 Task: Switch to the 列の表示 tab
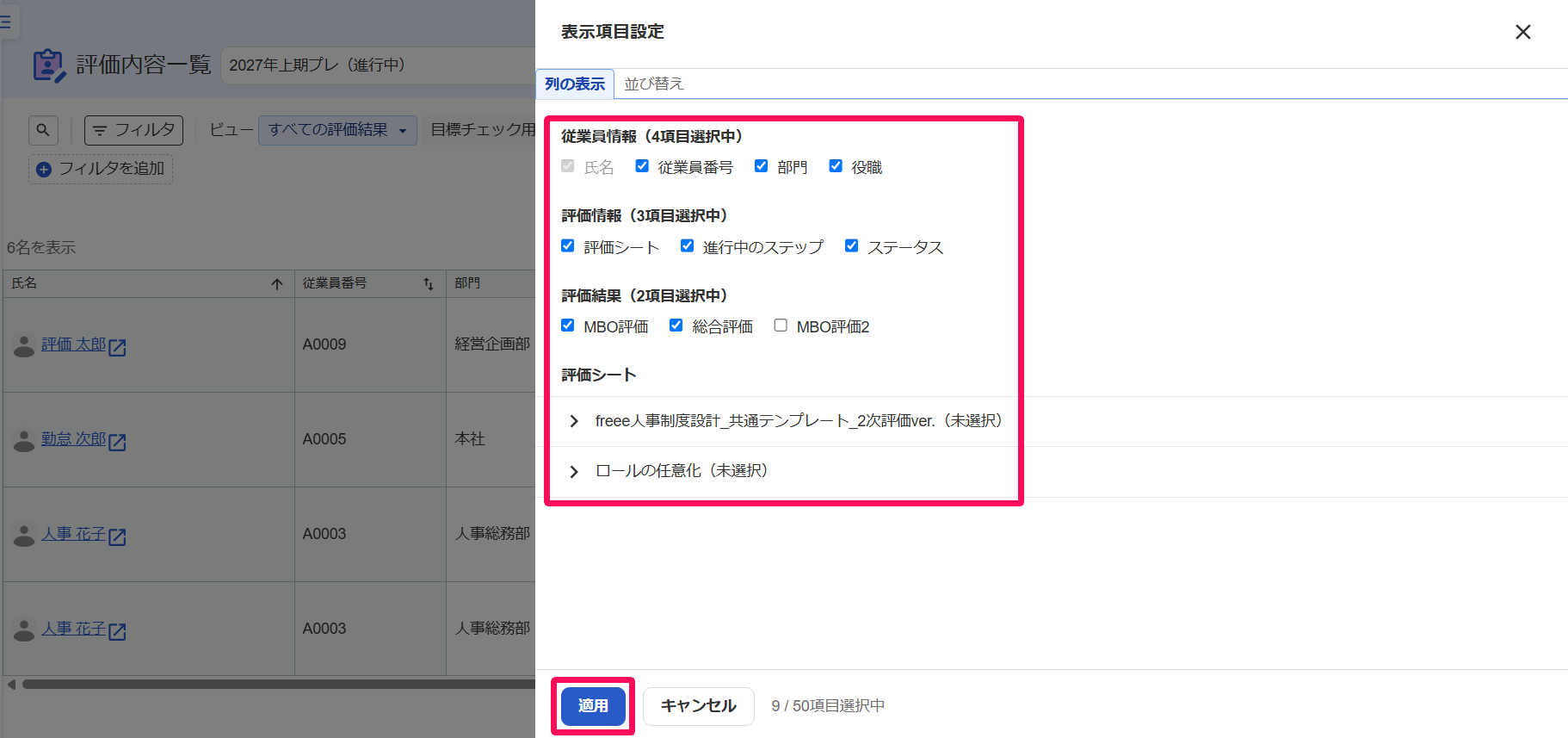(x=575, y=84)
